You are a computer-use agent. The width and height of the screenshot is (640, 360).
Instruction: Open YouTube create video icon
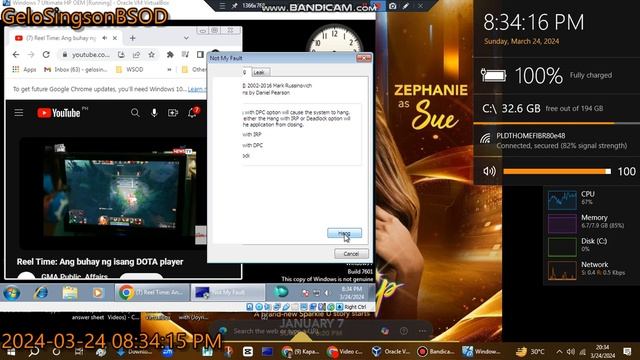(x=173, y=113)
